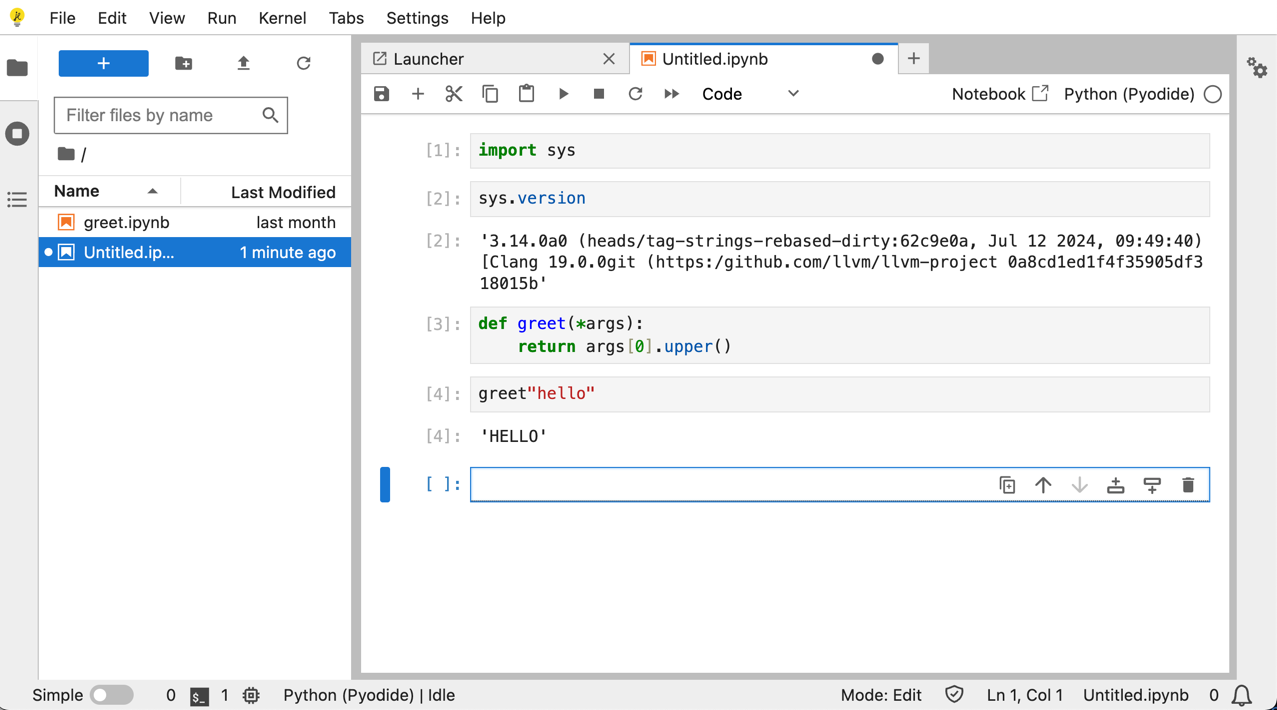Duplicate the active cell
Screen dimensions: 1277x710
[x=1007, y=485]
